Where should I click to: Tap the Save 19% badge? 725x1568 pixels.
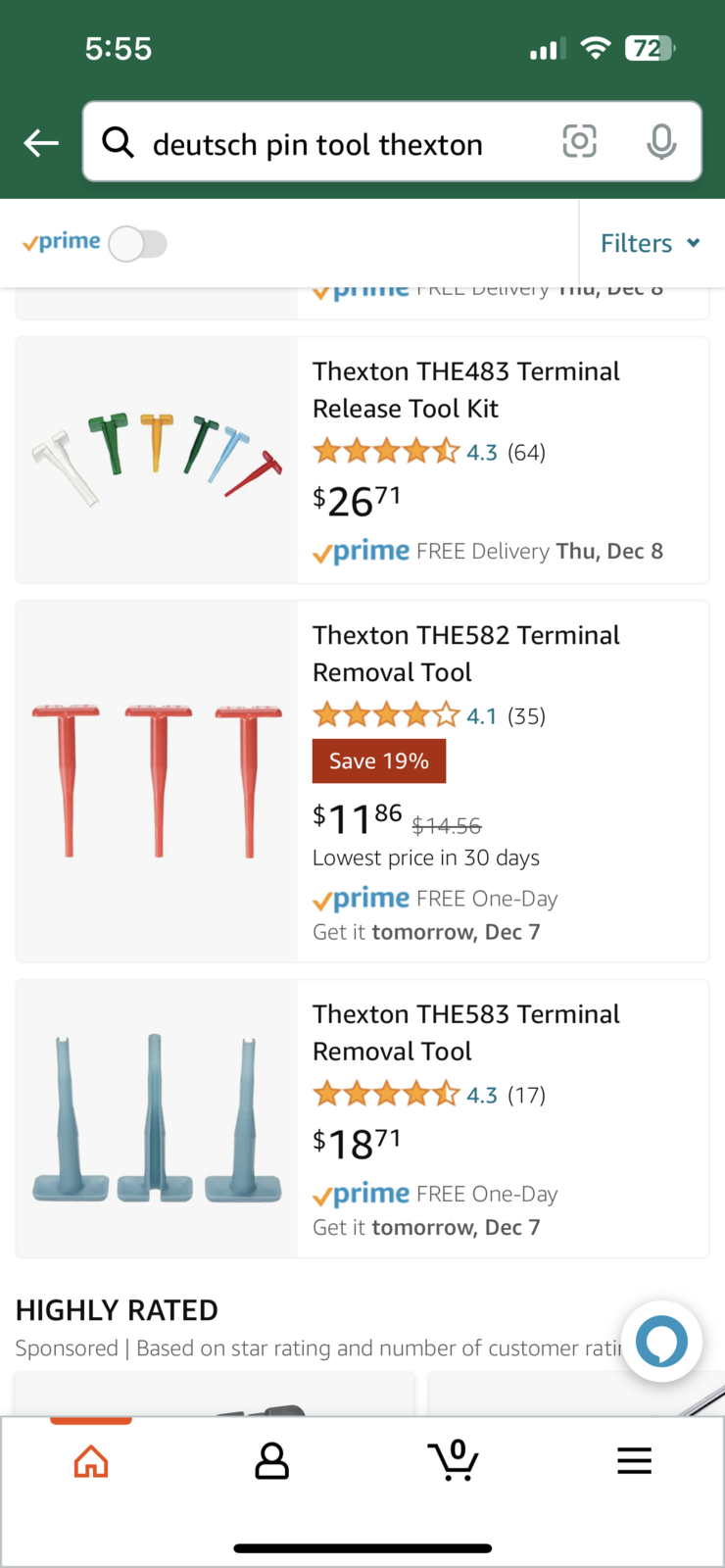tap(379, 761)
